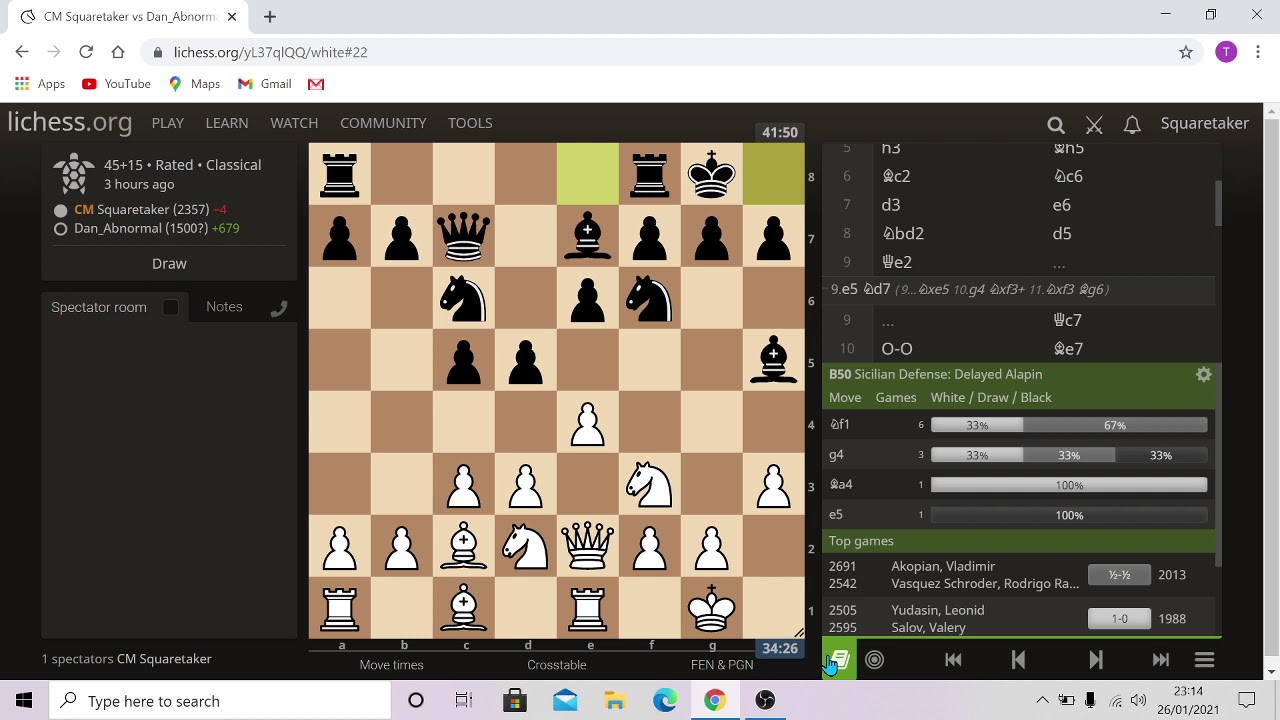Open the Gmail bookmark
Image resolution: width=1280 pixels, height=720 pixels.
(265, 84)
